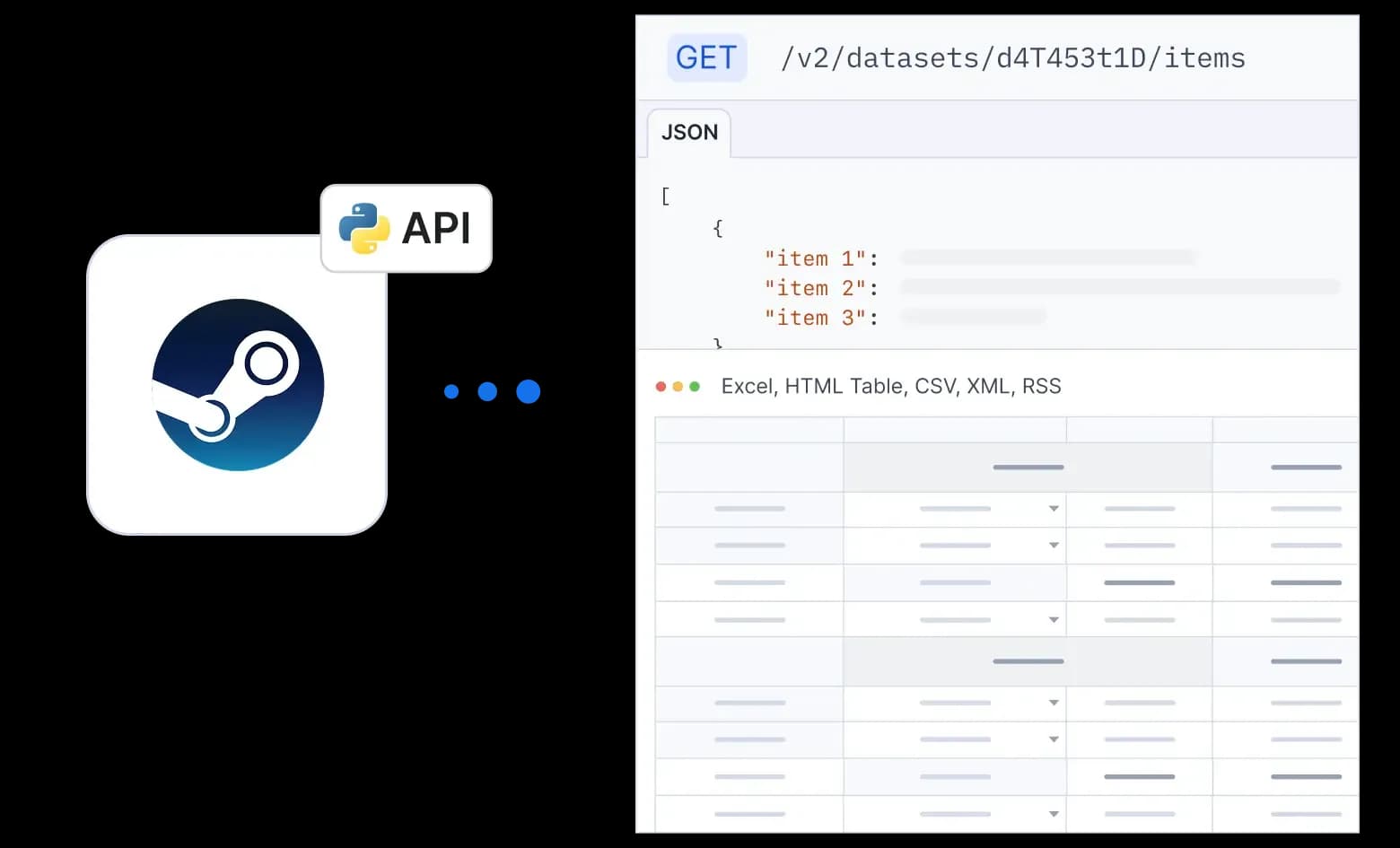This screenshot has width=1400, height=848.
Task: Click the green window dot
Action: [x=695, y=387]
